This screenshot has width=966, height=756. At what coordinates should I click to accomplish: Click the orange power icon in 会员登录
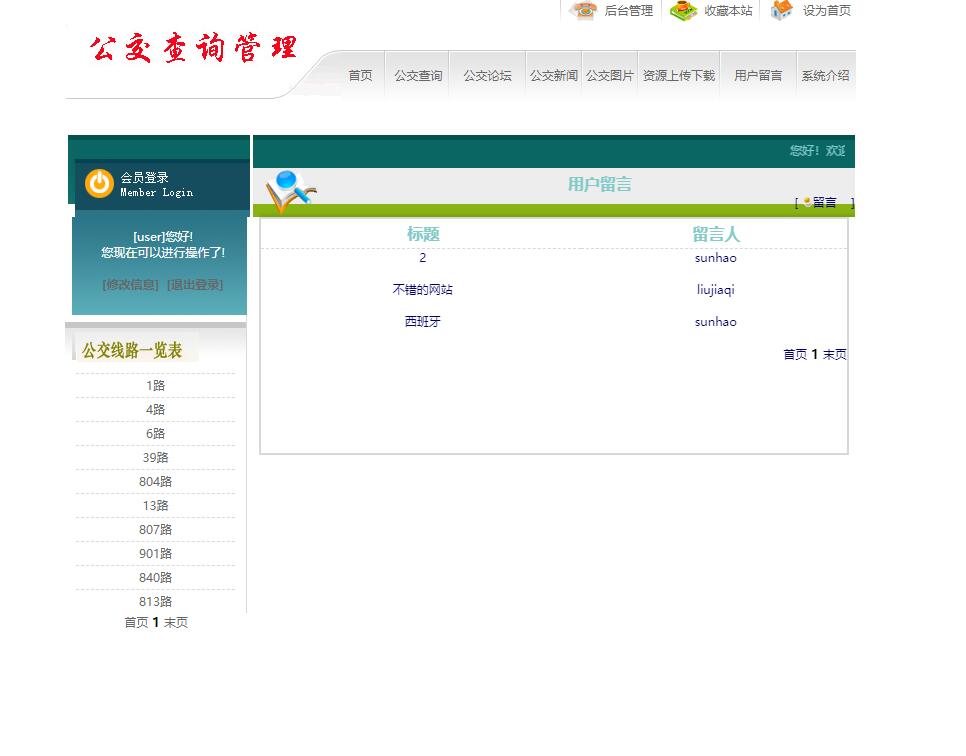tap(99, 184)
